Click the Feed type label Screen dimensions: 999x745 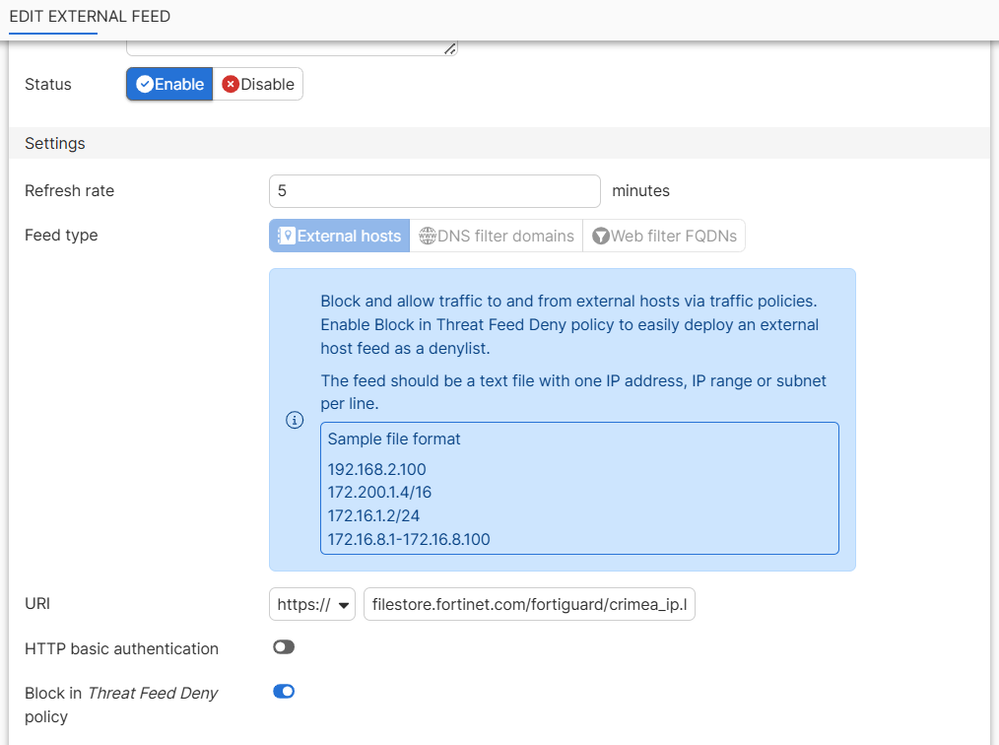point(61,236)
